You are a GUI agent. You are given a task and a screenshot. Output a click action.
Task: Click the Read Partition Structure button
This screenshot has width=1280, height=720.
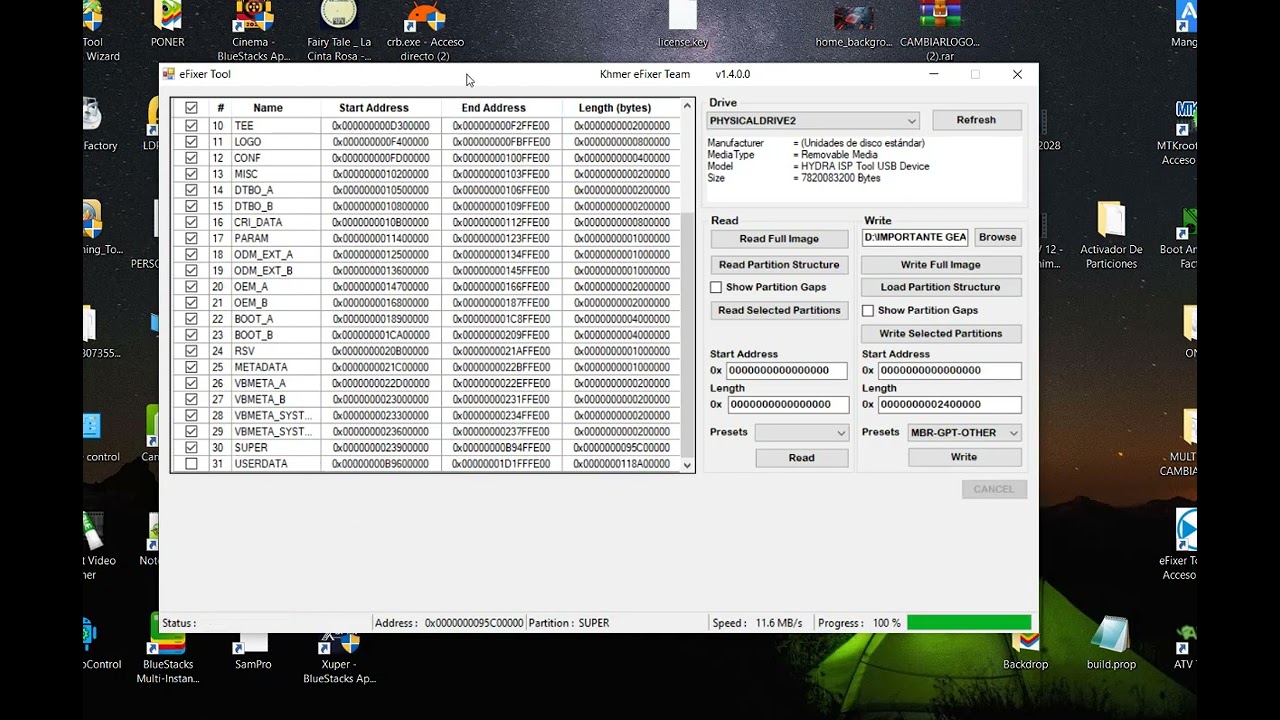click(779, 265)
